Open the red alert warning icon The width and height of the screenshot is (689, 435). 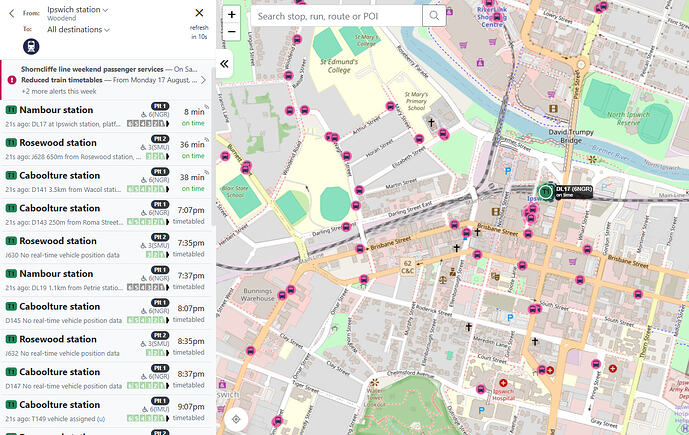(12, 80)
